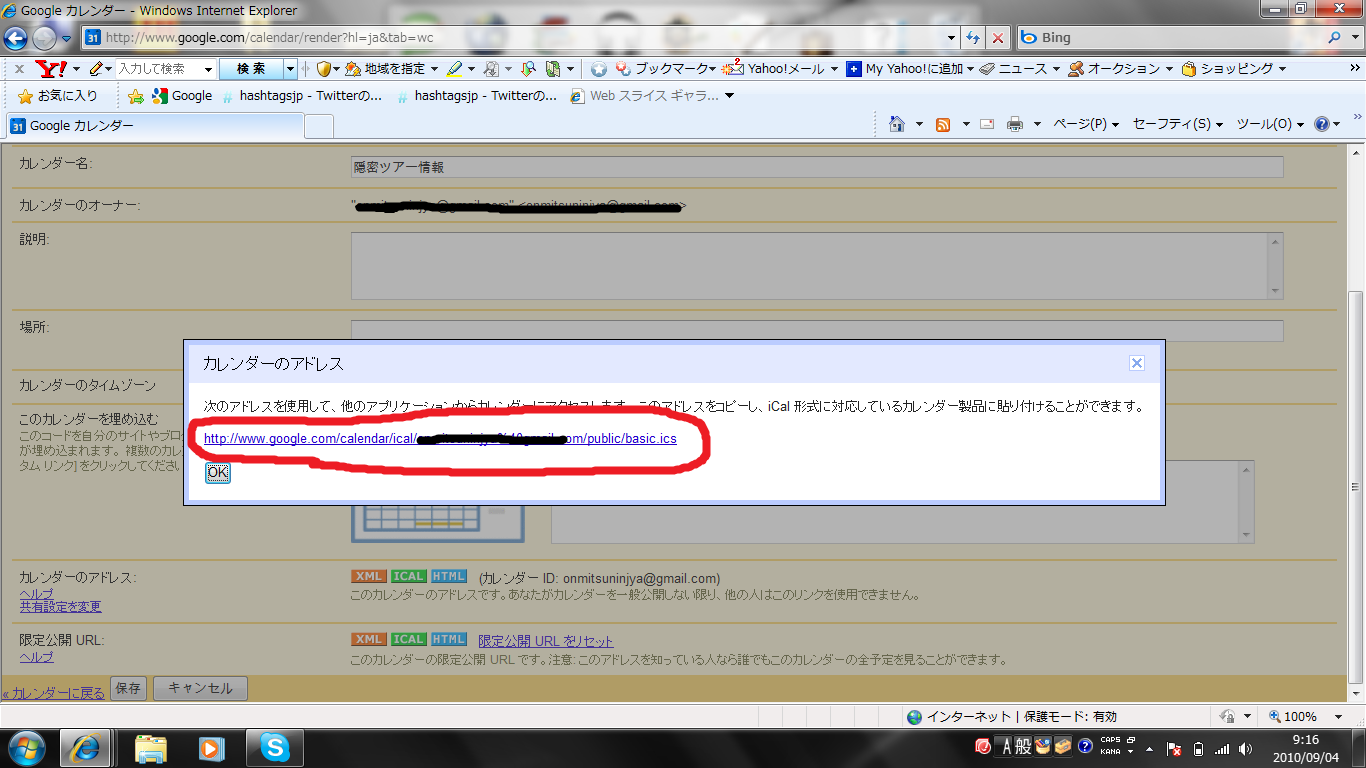Select the Google カレンダー tab
Screen dimensions: 1366x768
point(154,126)
